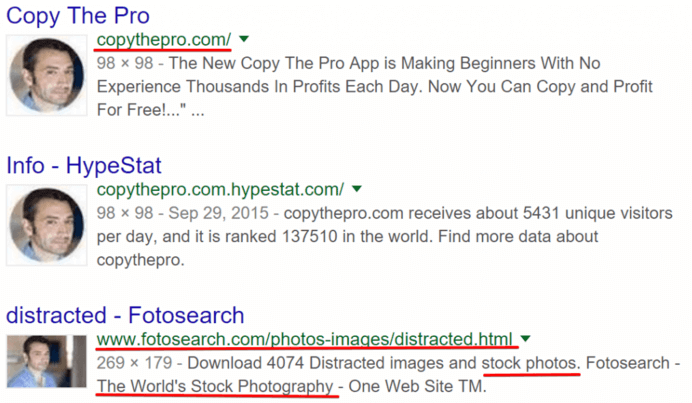Click the '269 × 179' image size text
692x403 pixels.
[x=134, y=363]
